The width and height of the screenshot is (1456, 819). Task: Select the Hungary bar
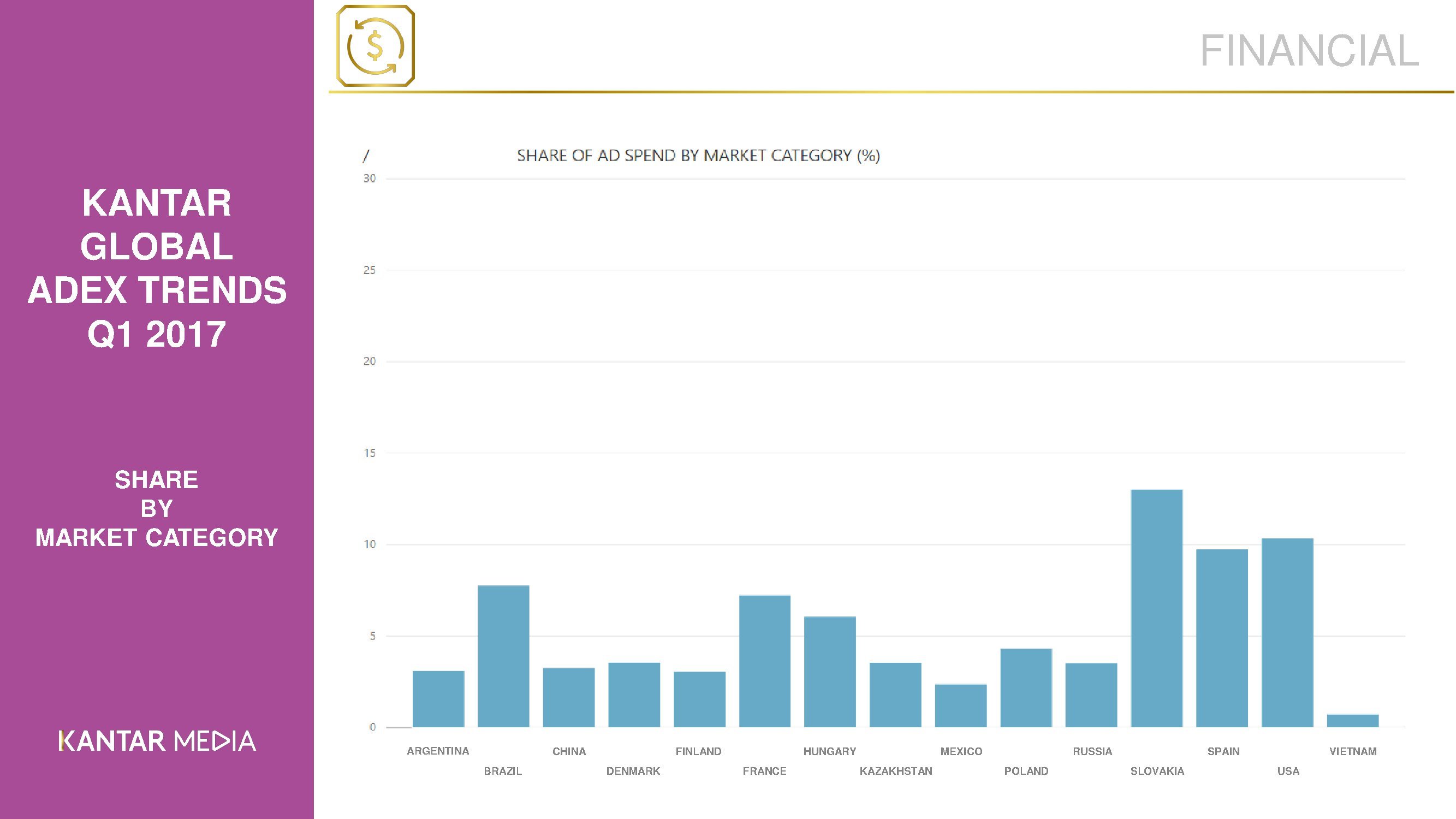point(830,672)
